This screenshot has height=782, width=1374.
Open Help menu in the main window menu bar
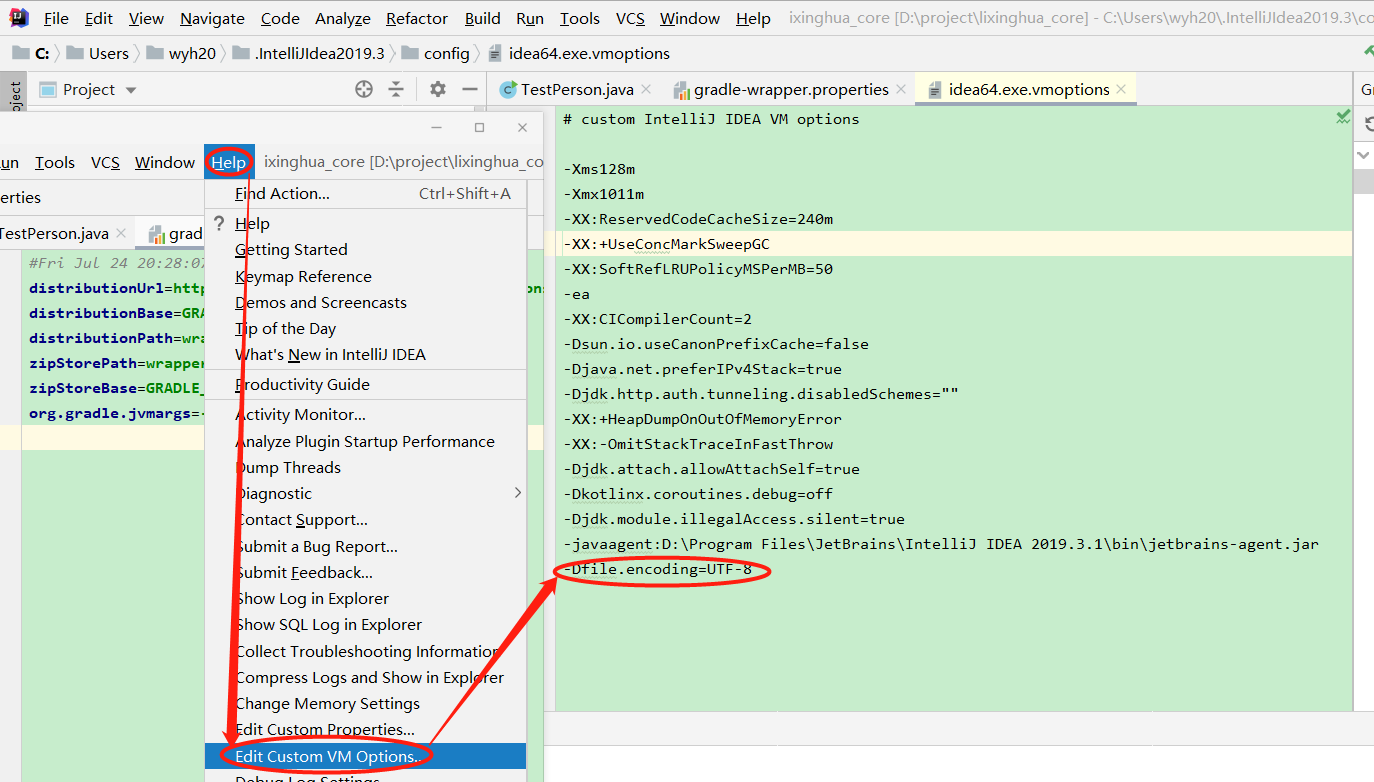click(x=753, y=18)
